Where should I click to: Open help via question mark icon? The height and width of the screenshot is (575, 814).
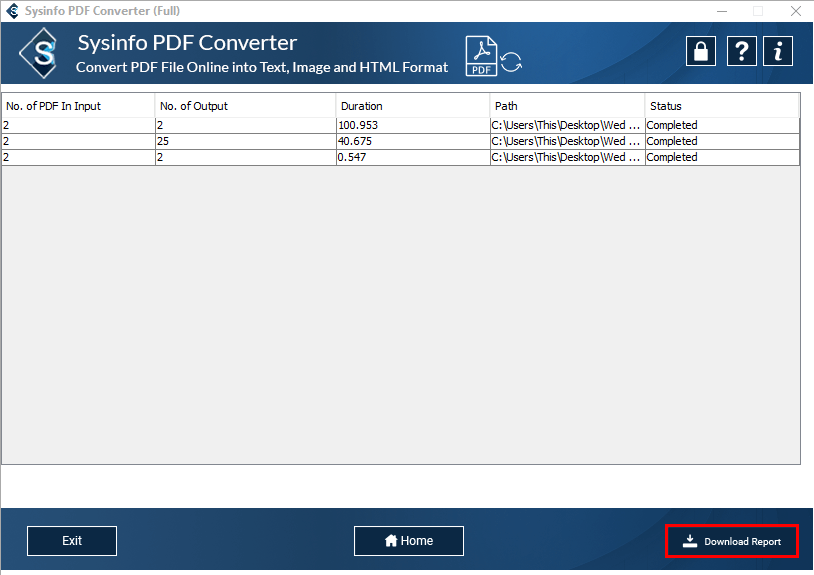click(x=740, y=51)
